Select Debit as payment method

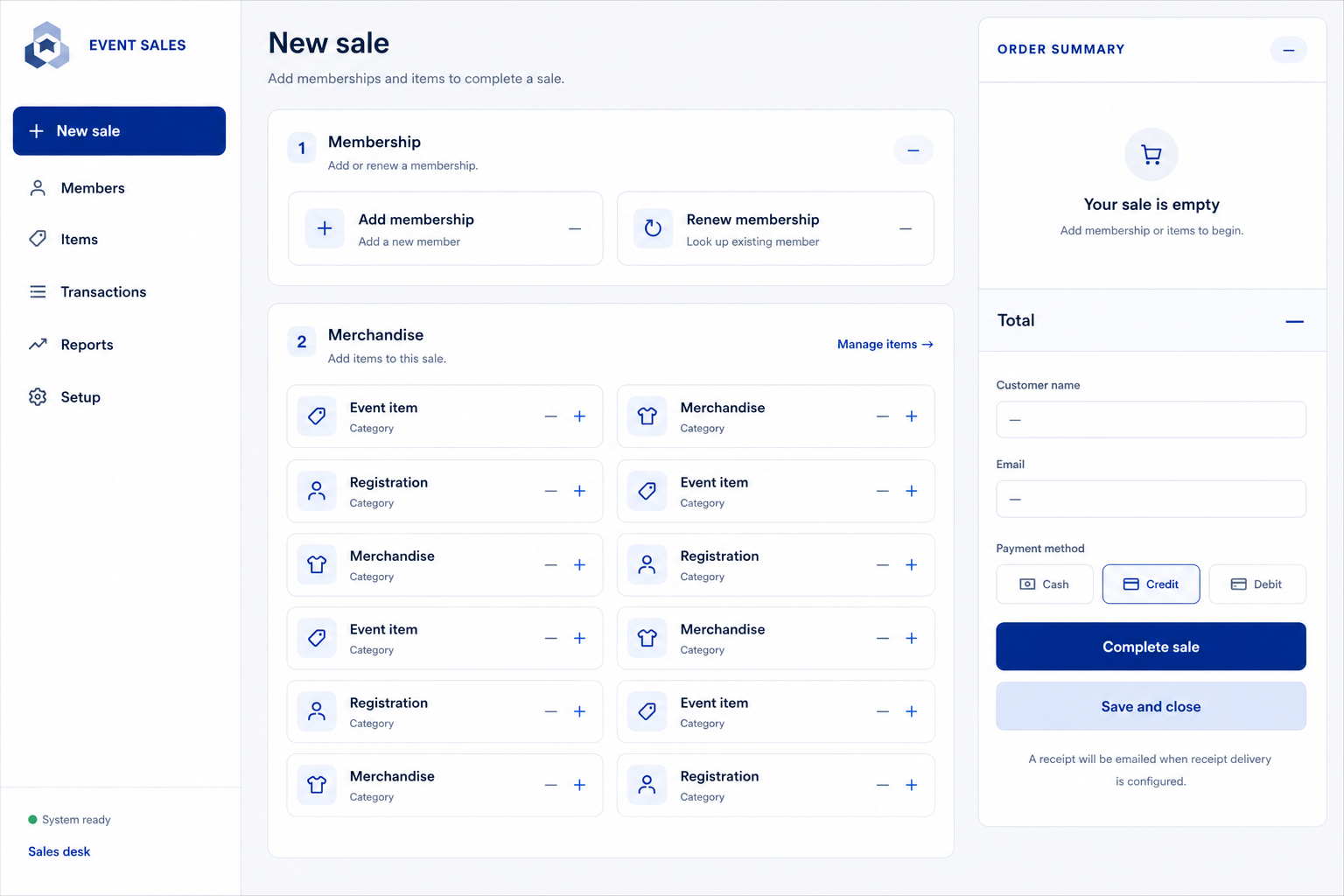coord(1257,584)
